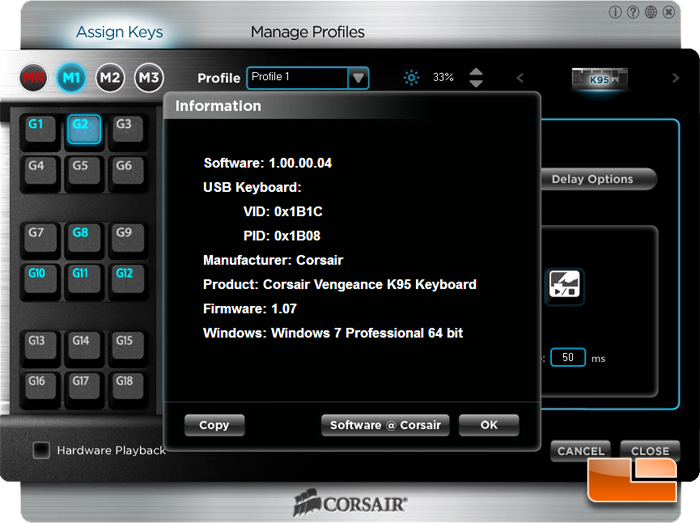The width and height of the screenshot is (700, 523).
Task: Open the Profile 1 dropdown arrow
Action: tap(358, 78)
